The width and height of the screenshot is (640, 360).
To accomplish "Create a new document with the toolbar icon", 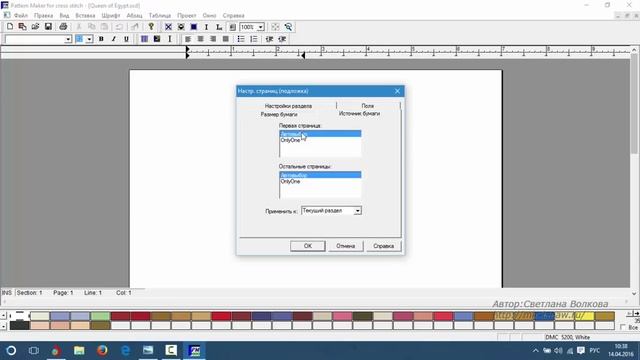I will 10,27.
